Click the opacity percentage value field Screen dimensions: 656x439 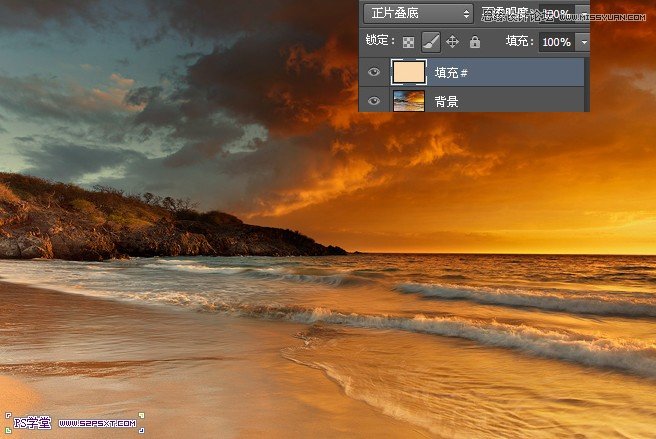[555, 13]
